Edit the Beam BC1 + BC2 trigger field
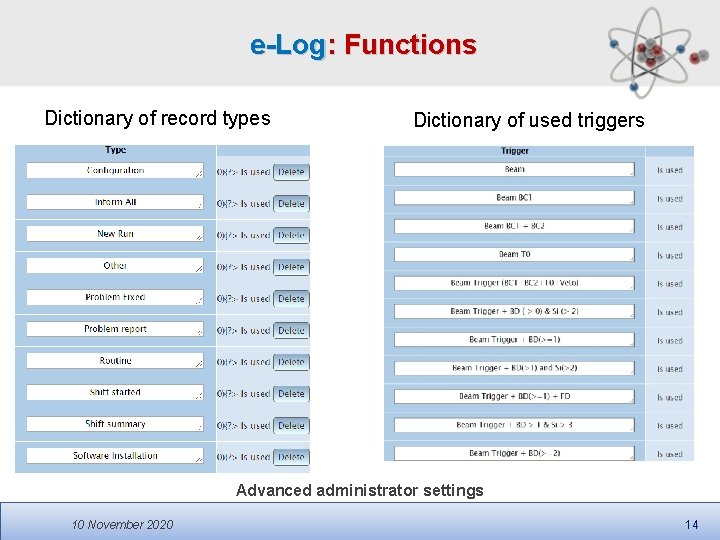This screenshot has height=540, width=720. [x=514, y=226]
